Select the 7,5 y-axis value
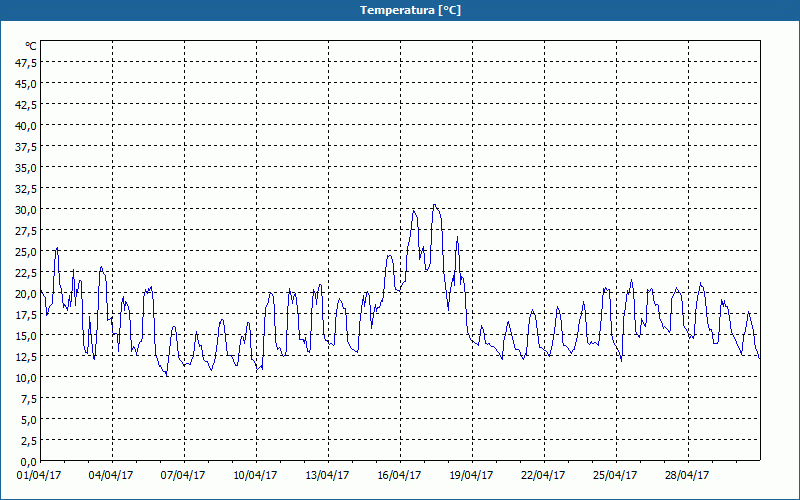Image resolution: width=800 pixels, height=500 pixels. 29,398
